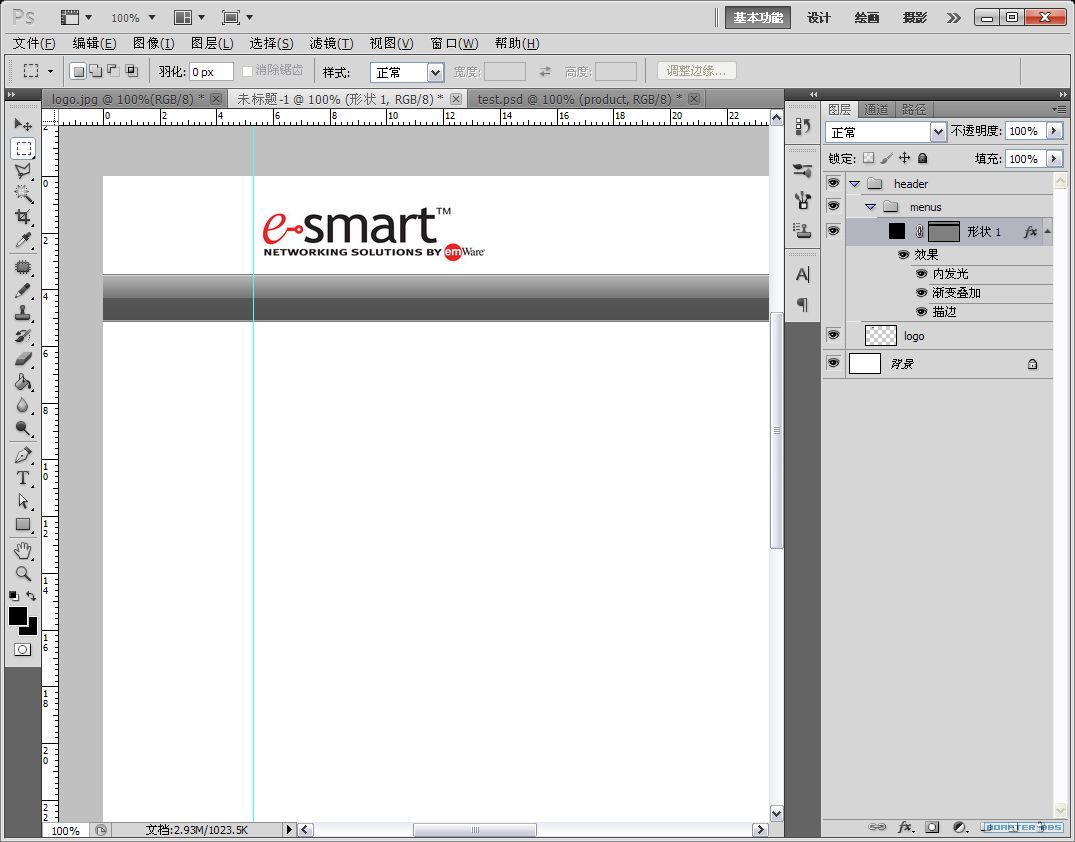Select the Paint Bucket tool
Viewport: 1075px width, 842px height.
pos(23,382)
